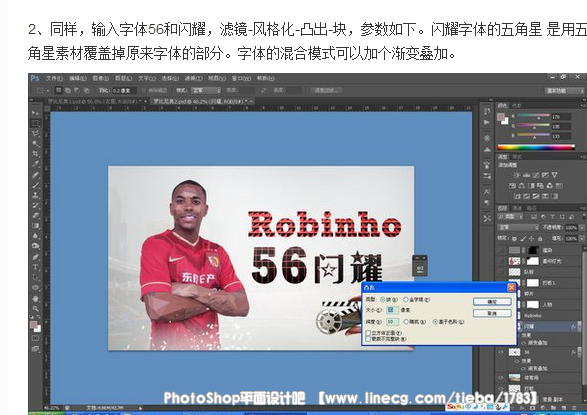Select the Crop tool
The image size is (587, 415).
point(36,153)
